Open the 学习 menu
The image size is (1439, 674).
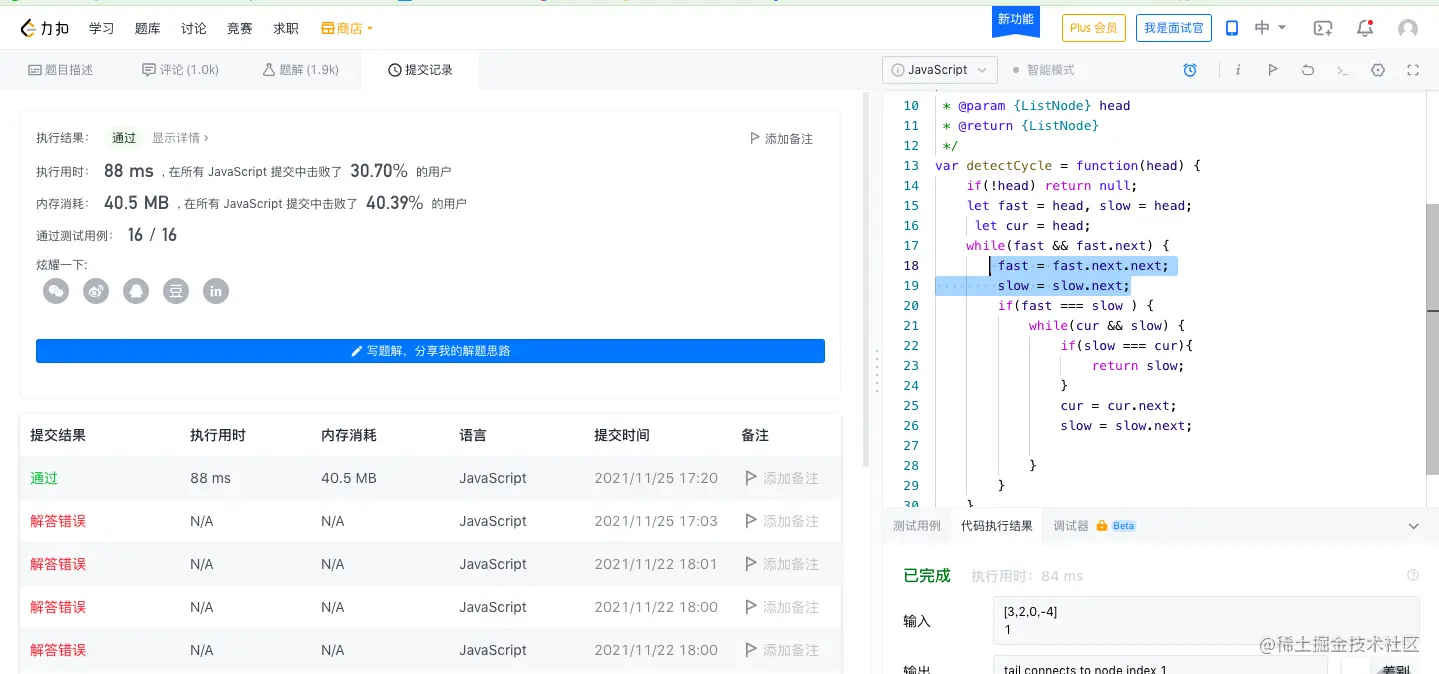102,29
